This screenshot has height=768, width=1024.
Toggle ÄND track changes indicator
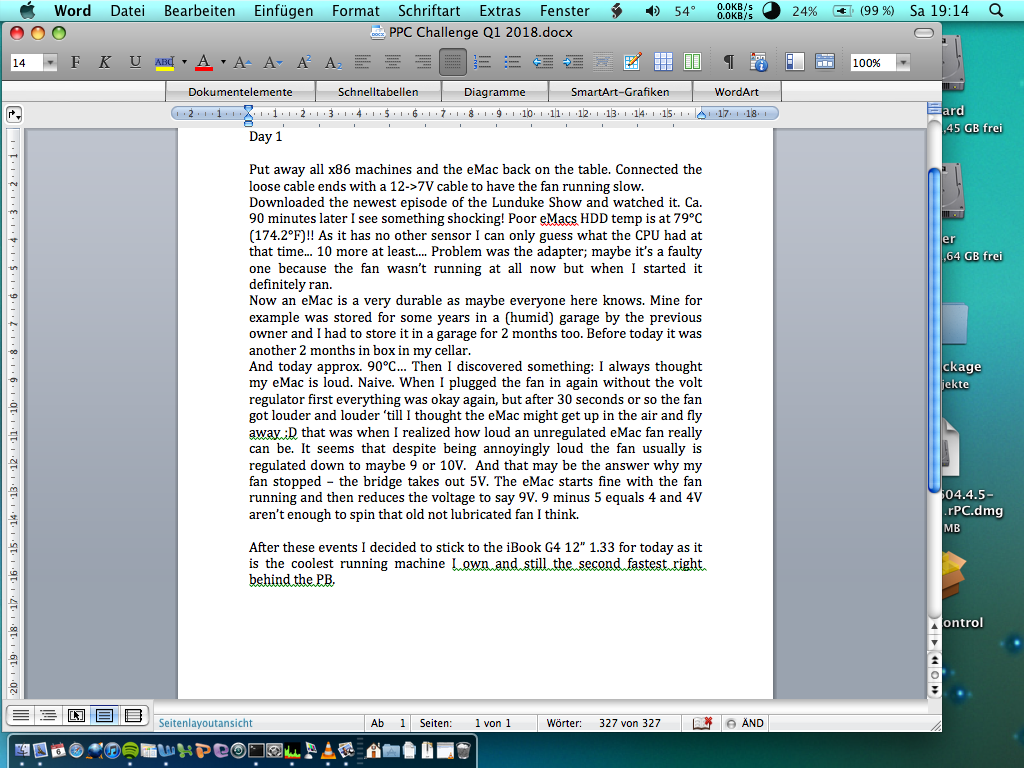pos(745,723)
